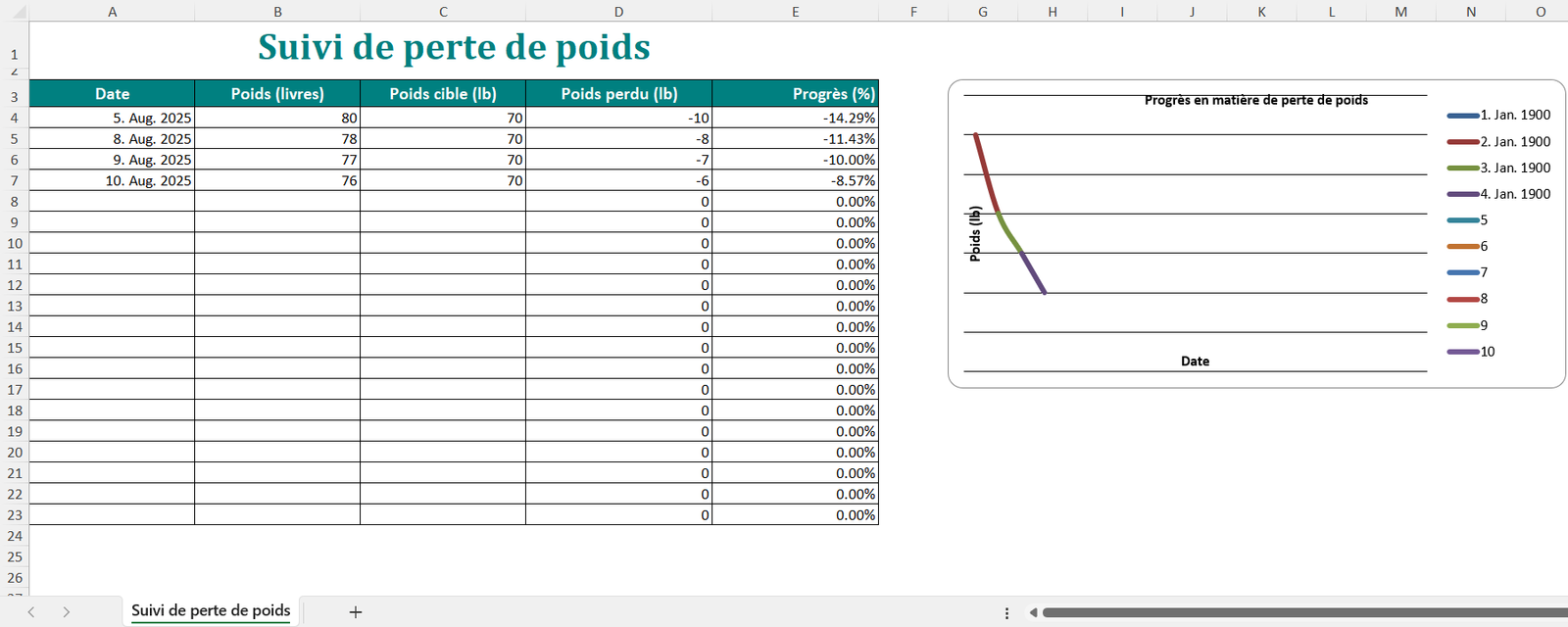Select column K header
This screenshot has height=627, width=1568.
[x=1261, y=12]
